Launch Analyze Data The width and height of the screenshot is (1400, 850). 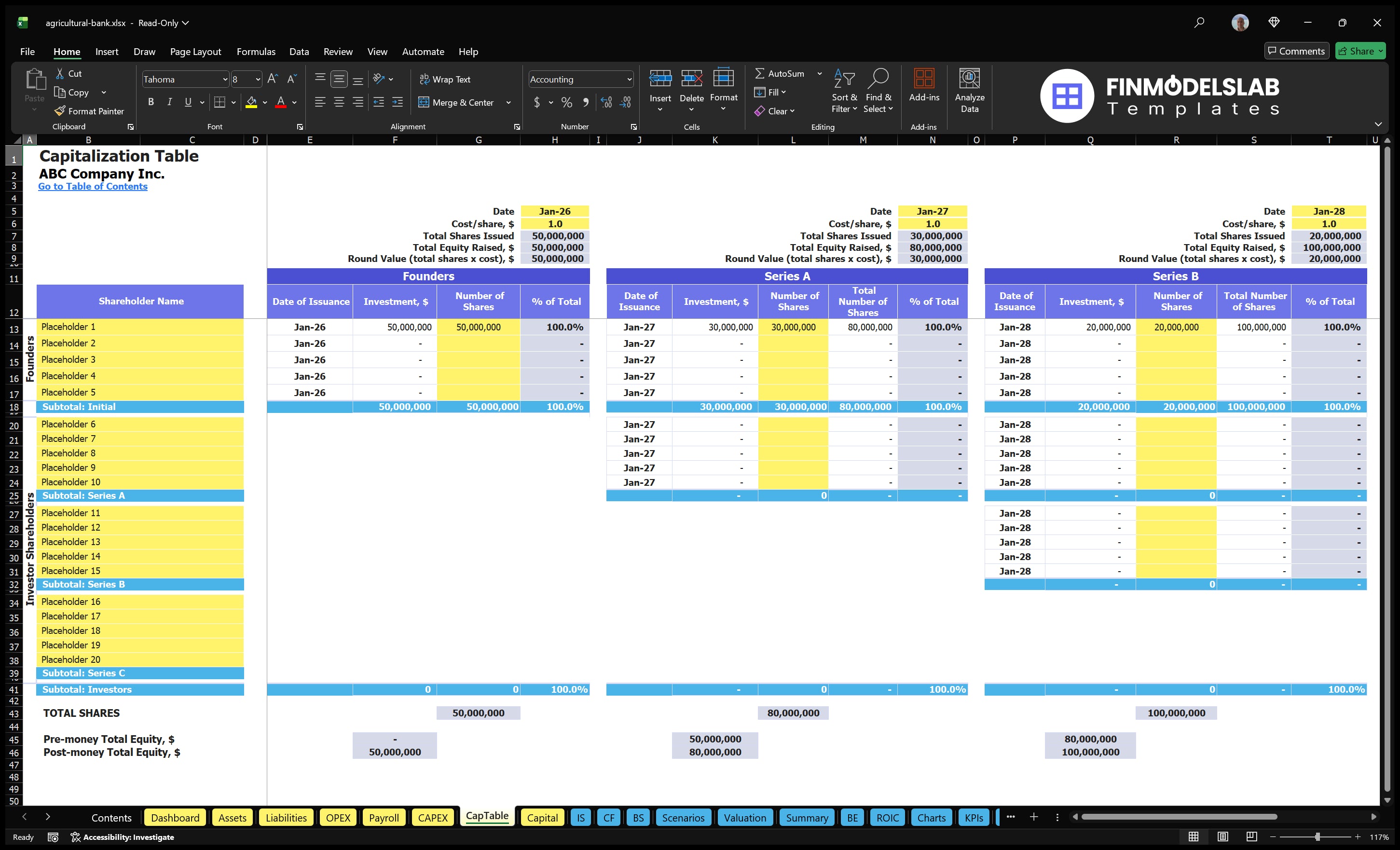click(x=969, y=90)
